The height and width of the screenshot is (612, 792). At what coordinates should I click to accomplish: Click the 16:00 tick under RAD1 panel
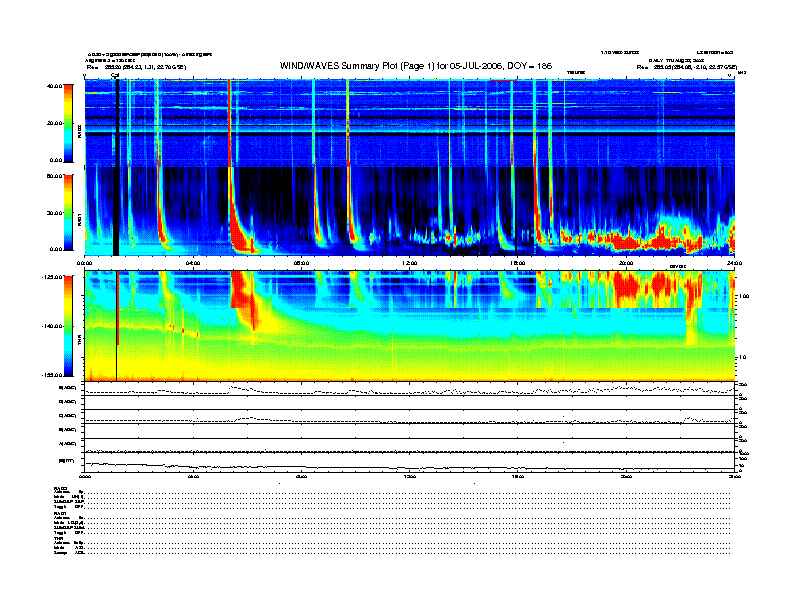pos(518,263)
